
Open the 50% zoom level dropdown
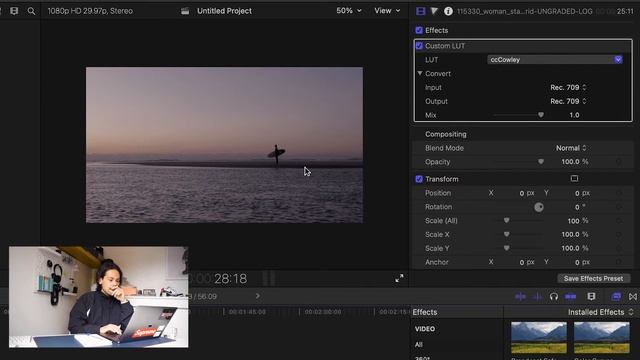pos(349,11)
